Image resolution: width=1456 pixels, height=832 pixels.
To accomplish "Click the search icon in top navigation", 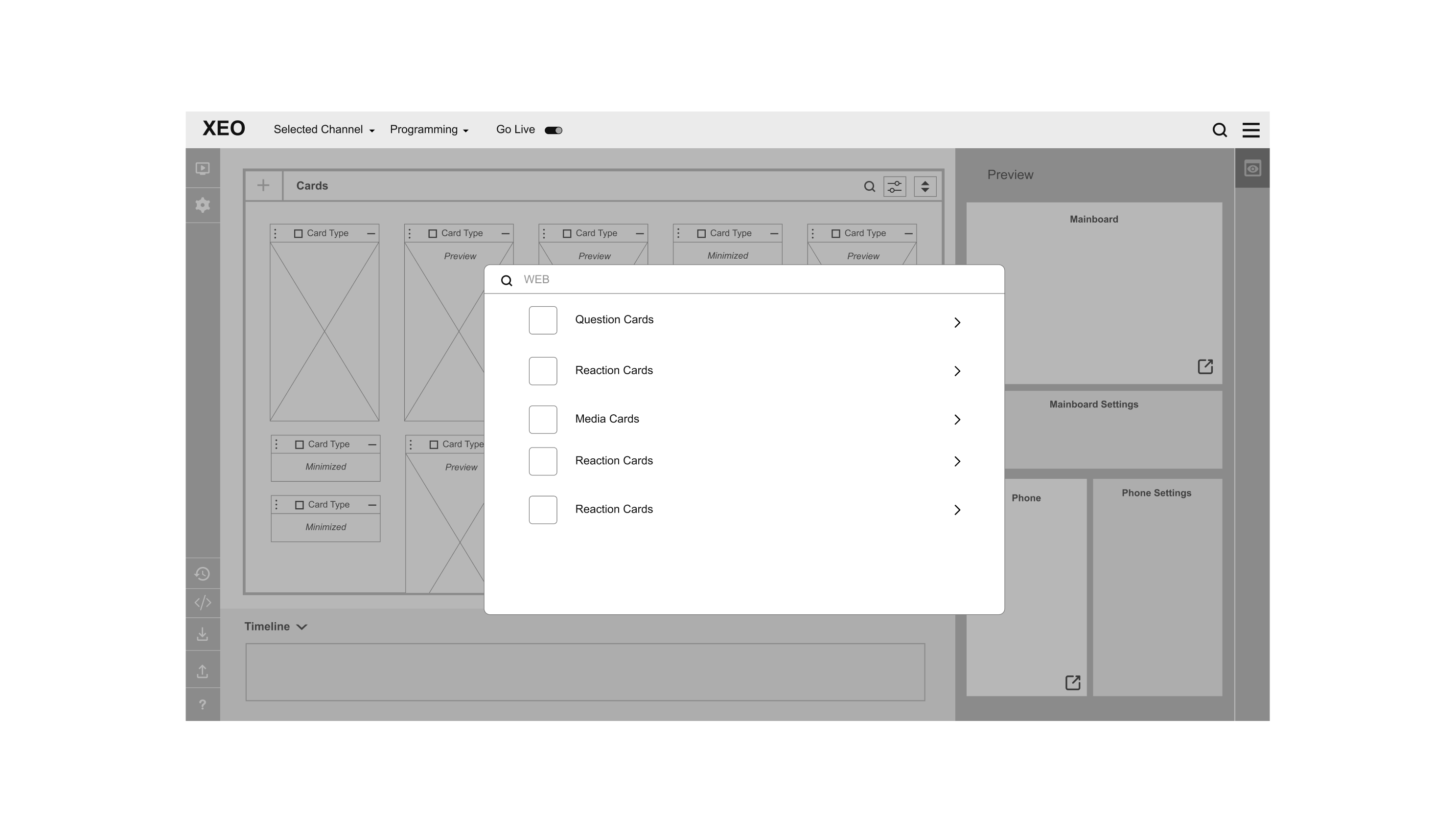I will (1219, 129).
